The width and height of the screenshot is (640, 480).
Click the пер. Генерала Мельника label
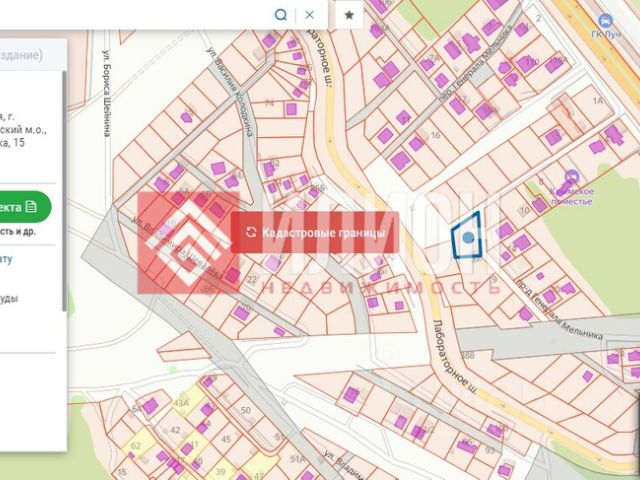[476, 63]
